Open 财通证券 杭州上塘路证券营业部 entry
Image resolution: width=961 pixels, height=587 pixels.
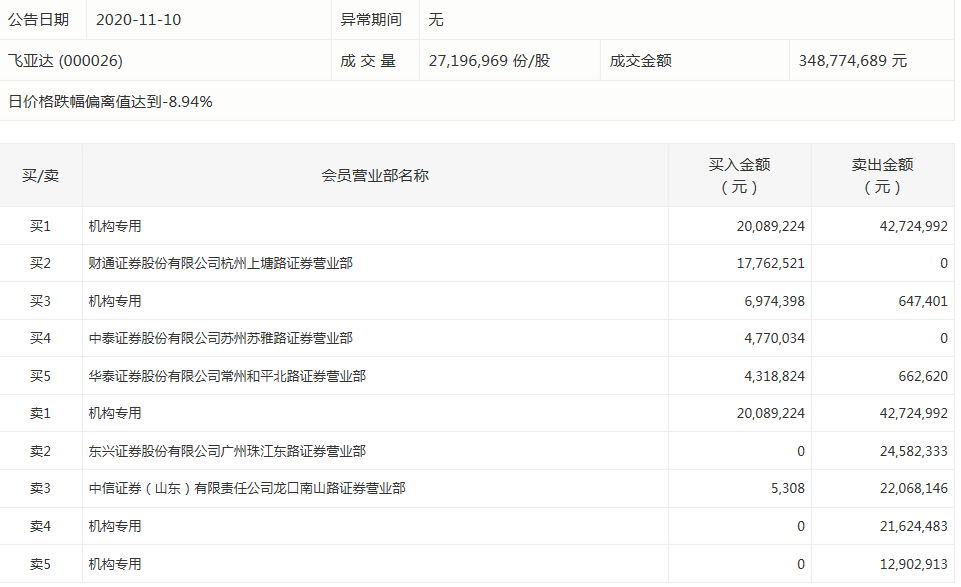click(x=220, y=264)
